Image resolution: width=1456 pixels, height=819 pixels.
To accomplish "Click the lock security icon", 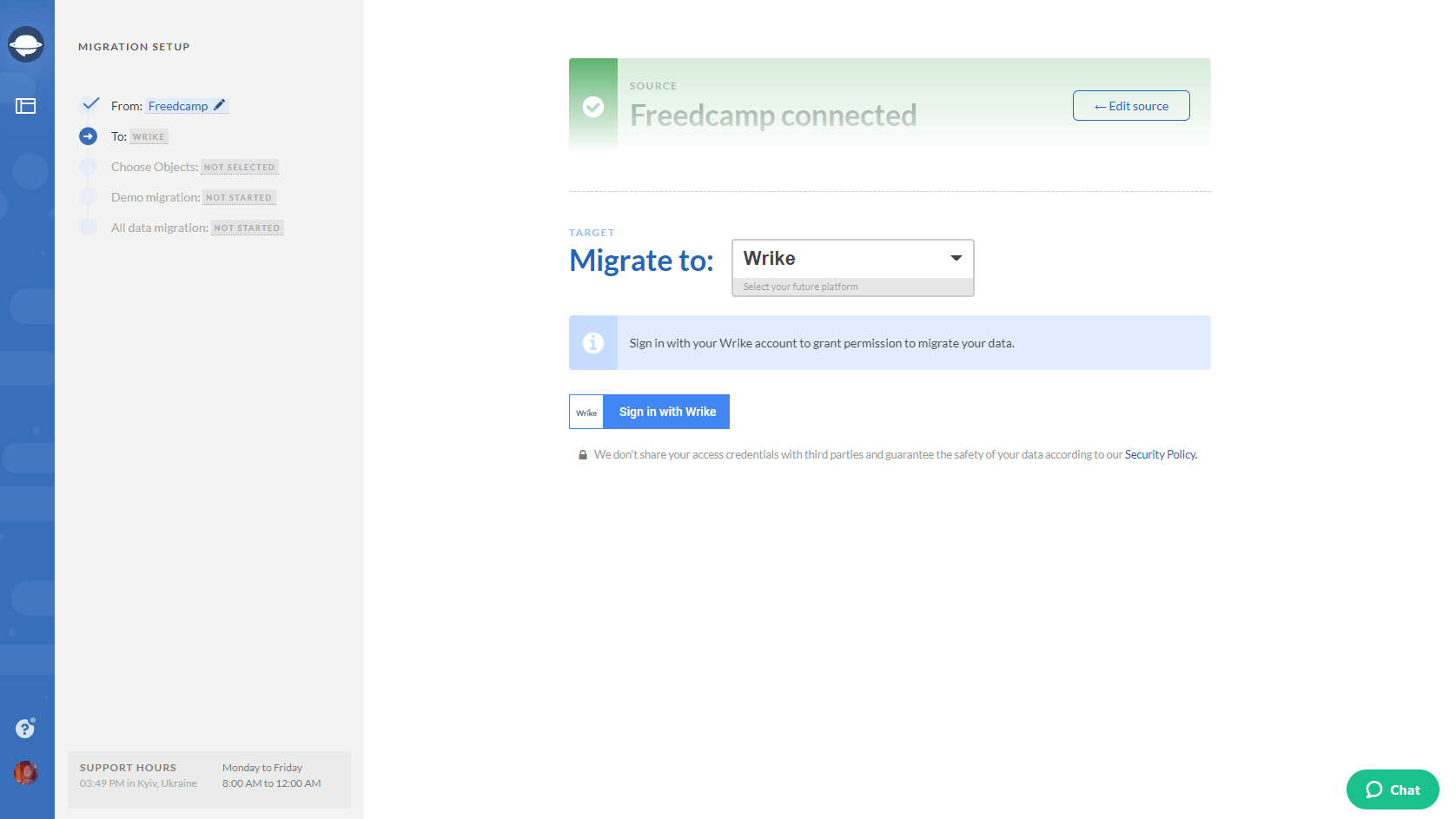I will point(583,455).
